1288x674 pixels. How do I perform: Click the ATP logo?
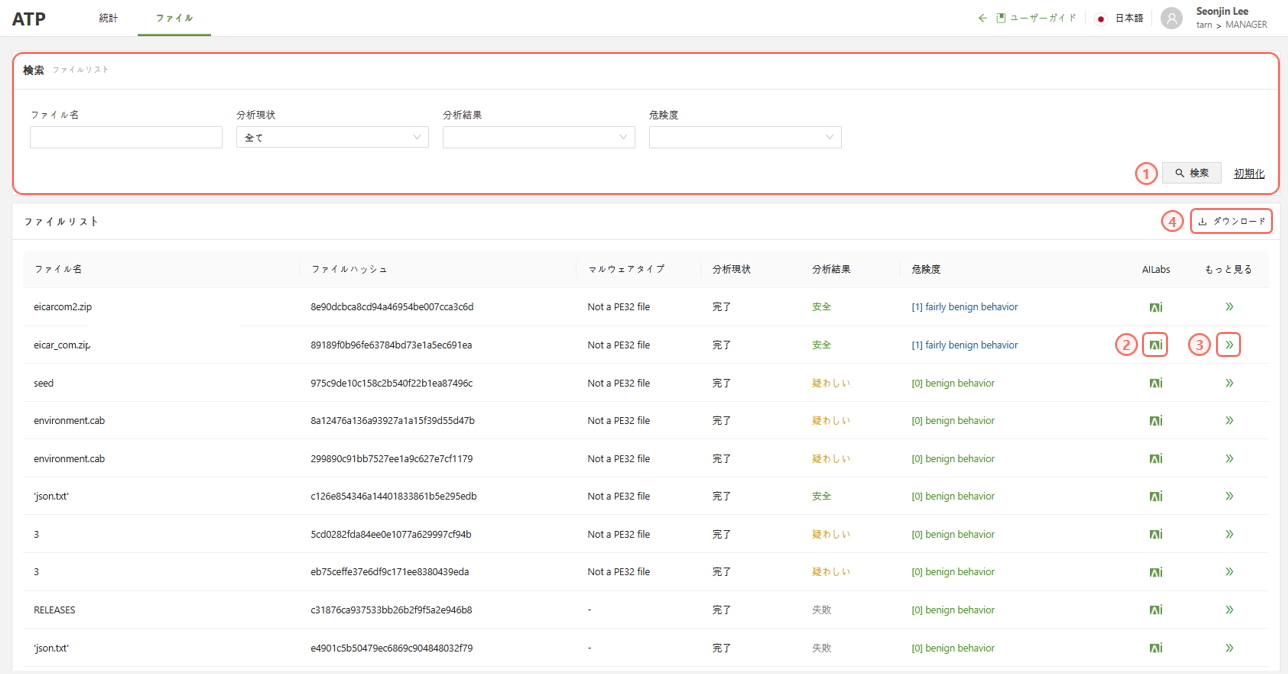pyautogui.click(x=29, y=19)
